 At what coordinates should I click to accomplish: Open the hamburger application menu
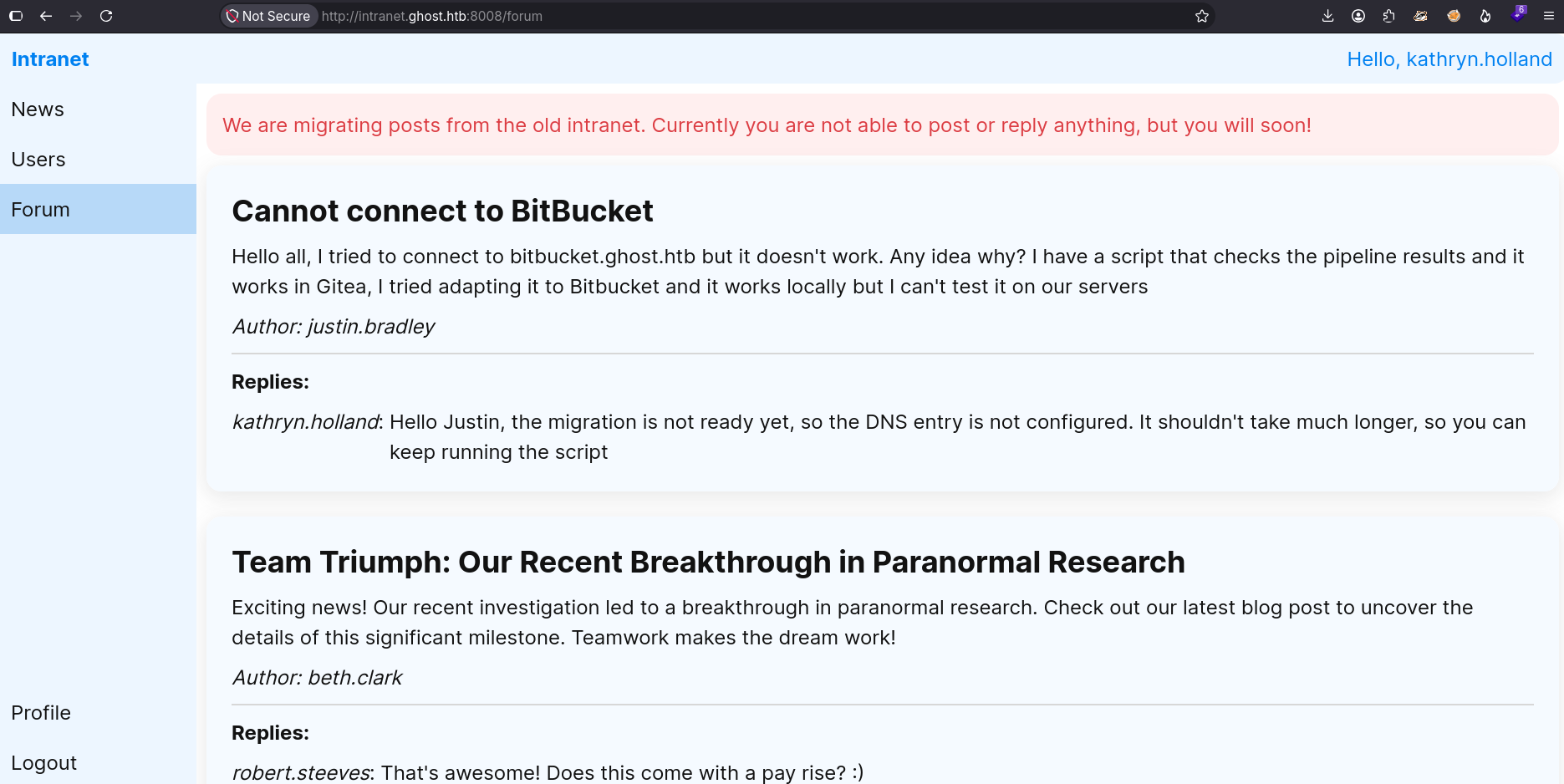(x=1548, y=16)
